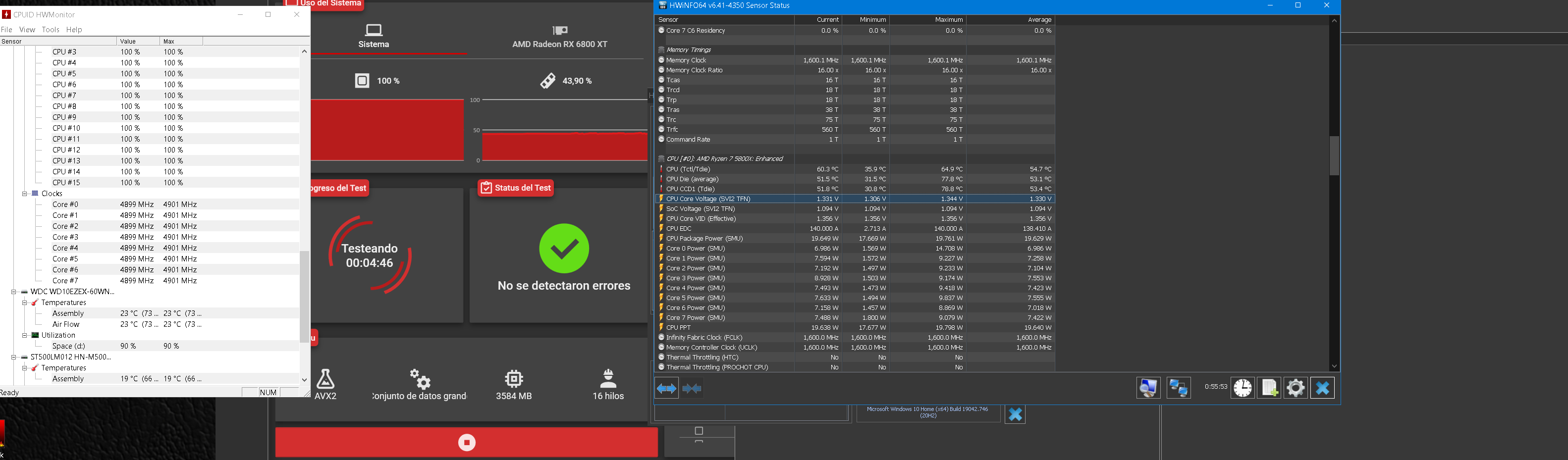Click the AVX2 flask icon in OCCT
The height and width of the screenshot is (460, 1568).
[325, 378]
